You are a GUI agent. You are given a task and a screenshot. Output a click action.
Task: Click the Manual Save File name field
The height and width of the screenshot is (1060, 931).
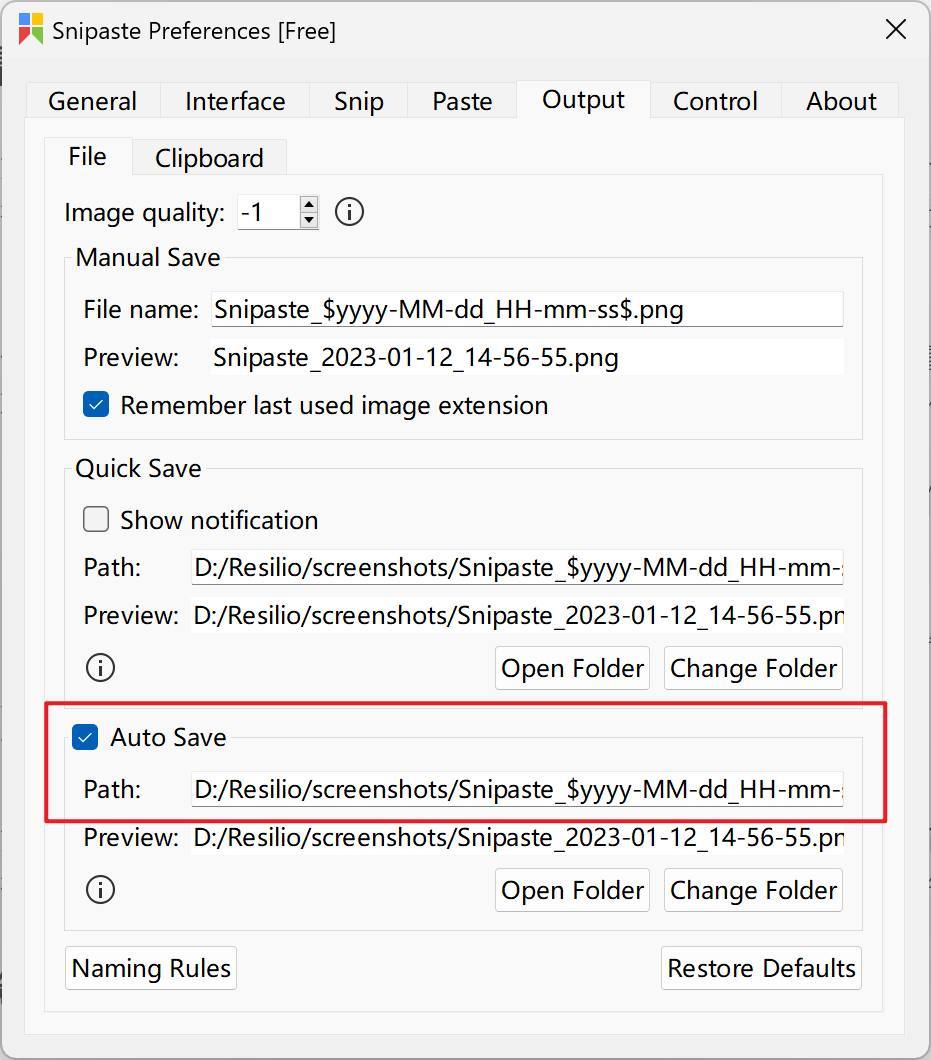tap(527, 310)
